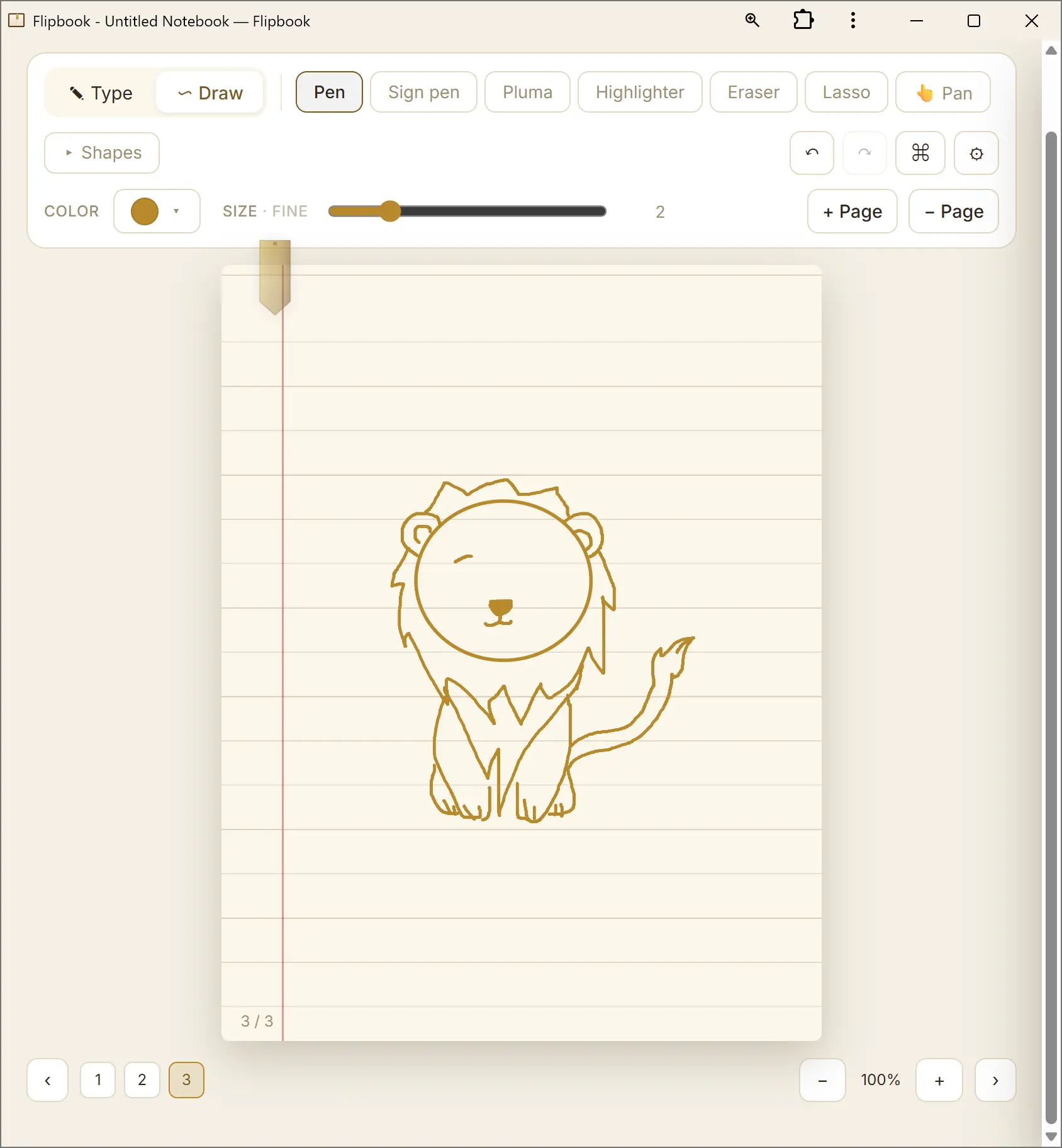The width and height of the screenshot is (1062, 1148).
Task: Click the bookmark ribbon on the page
Action: (x=275, y=277)
